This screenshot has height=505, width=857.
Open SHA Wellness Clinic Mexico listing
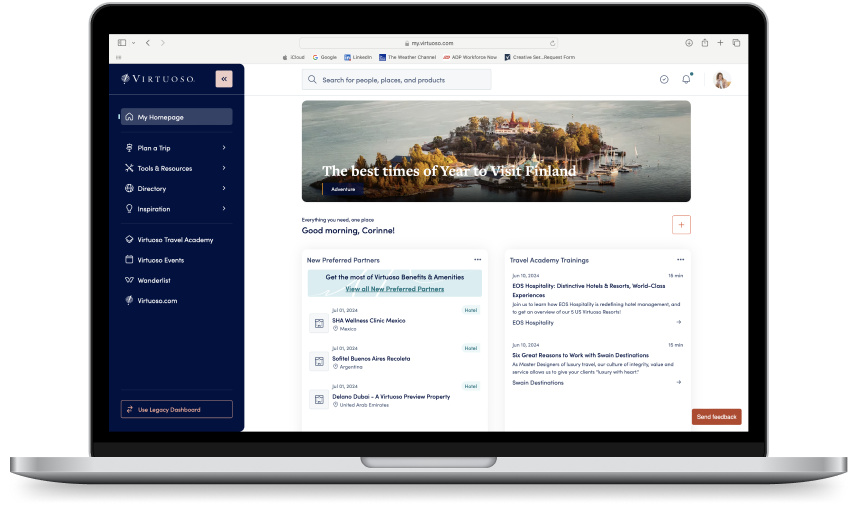[x=369, y=321]
